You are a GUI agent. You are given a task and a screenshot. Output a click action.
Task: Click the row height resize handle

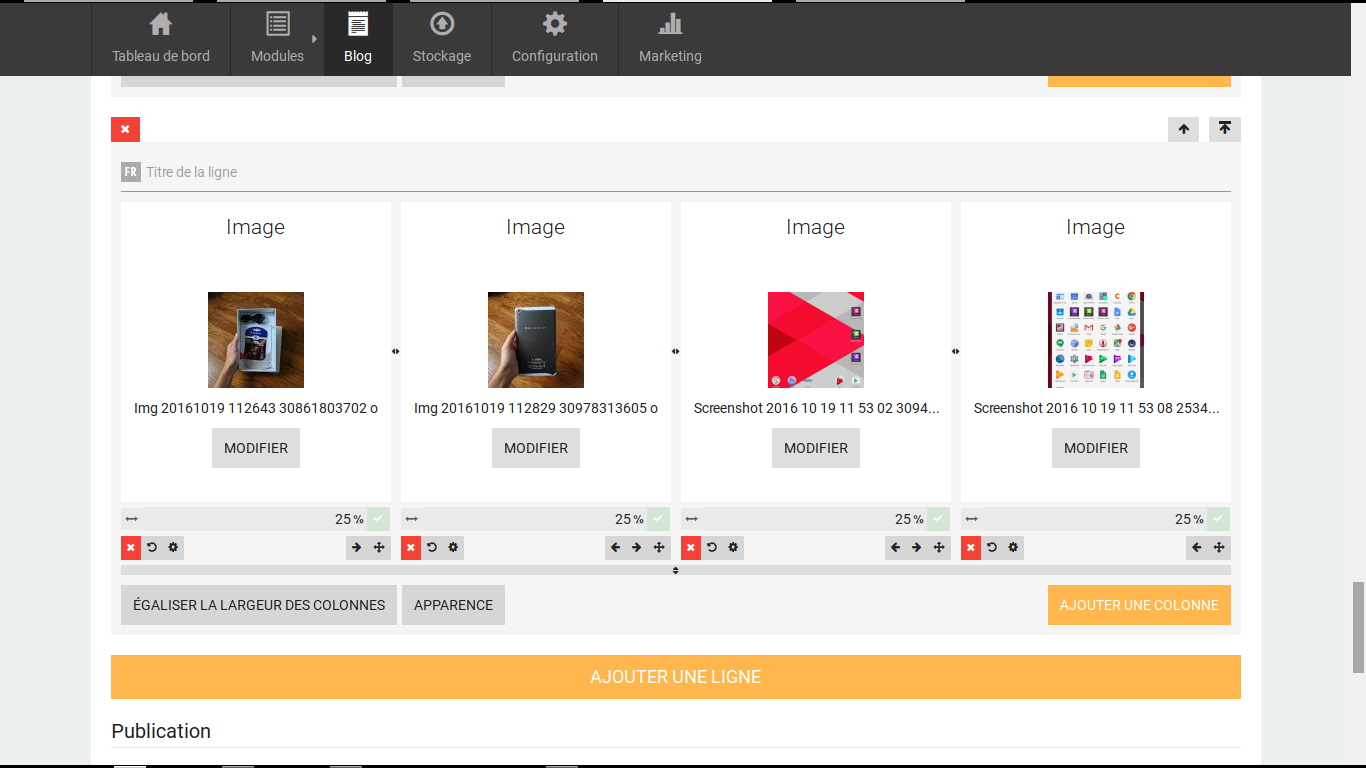(676, 570)
